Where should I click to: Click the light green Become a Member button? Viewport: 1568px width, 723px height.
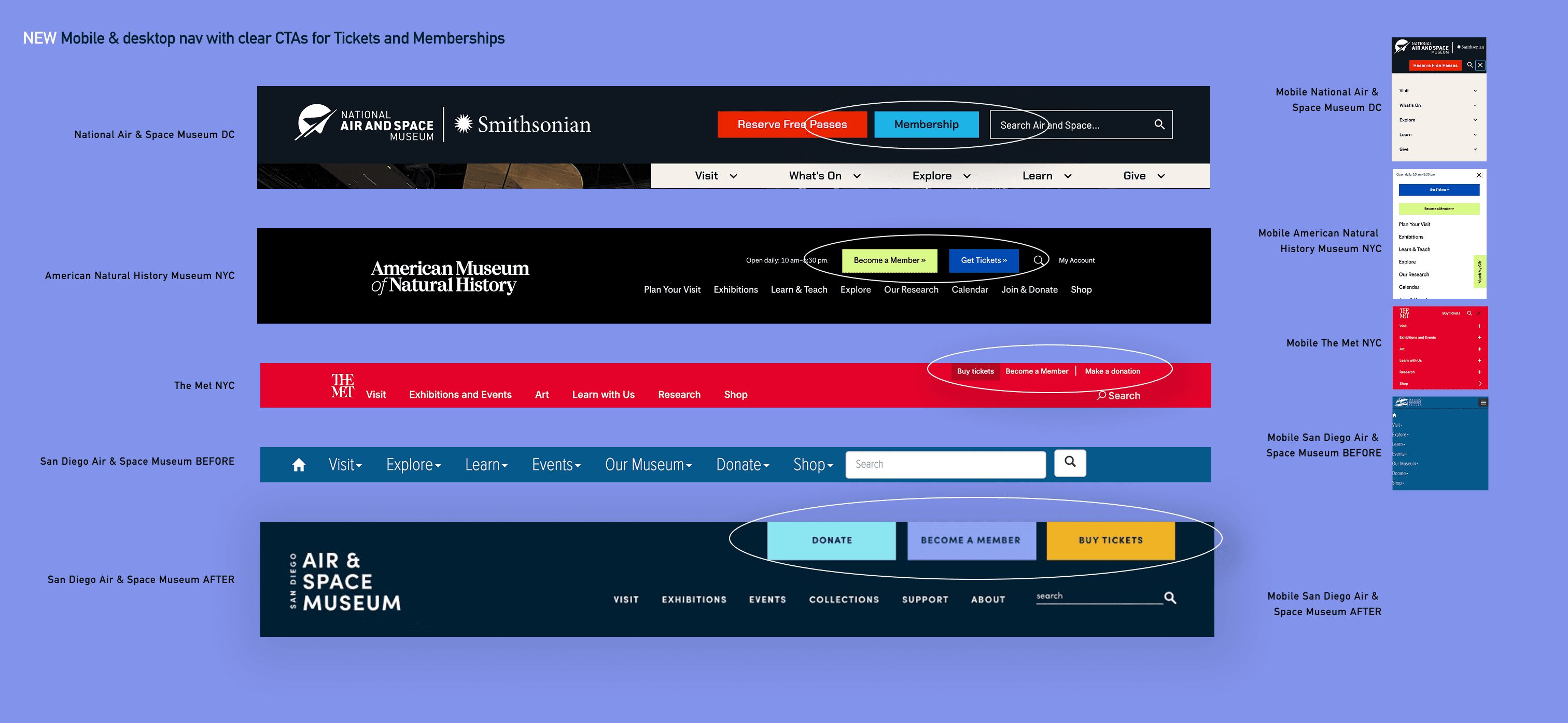(x=889, y=260)
